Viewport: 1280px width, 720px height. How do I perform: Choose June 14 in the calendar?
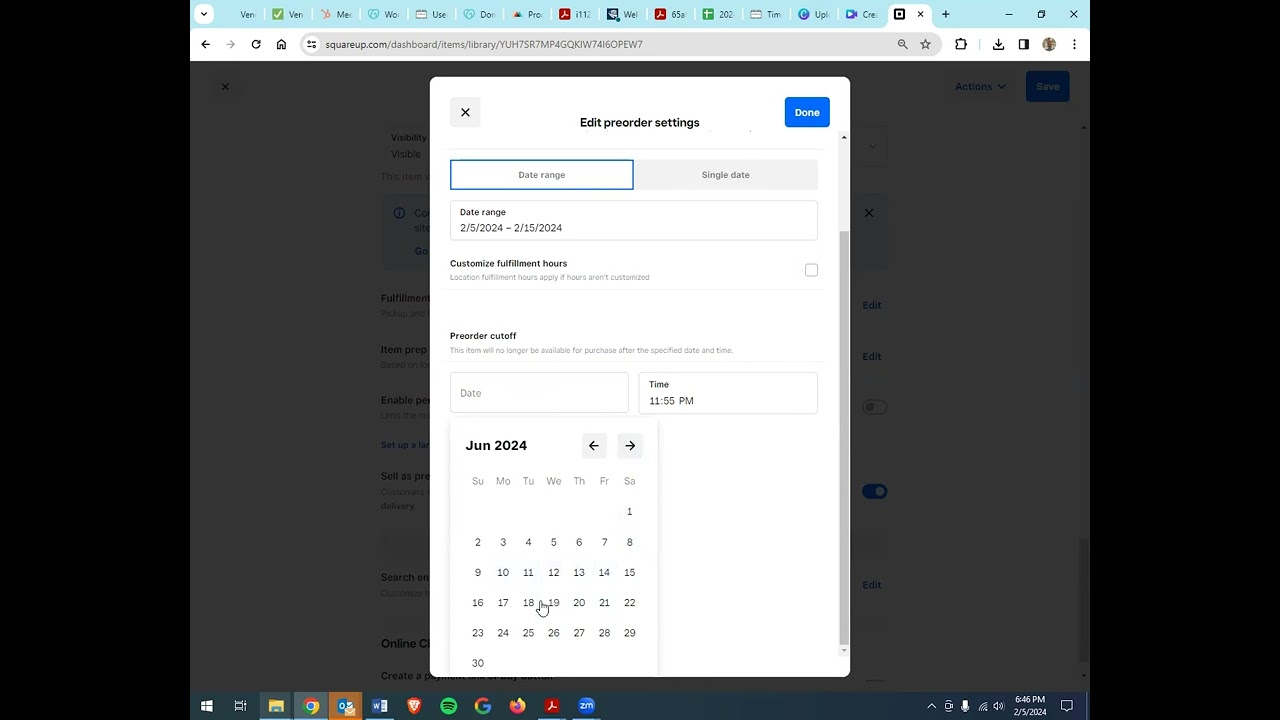tap(604, 573)
